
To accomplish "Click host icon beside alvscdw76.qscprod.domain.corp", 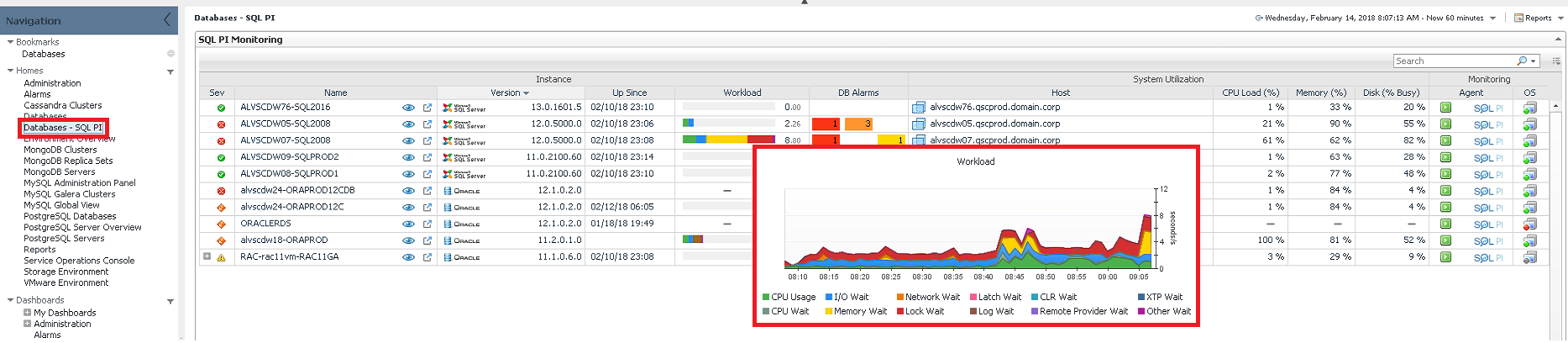I will (919, 108).
